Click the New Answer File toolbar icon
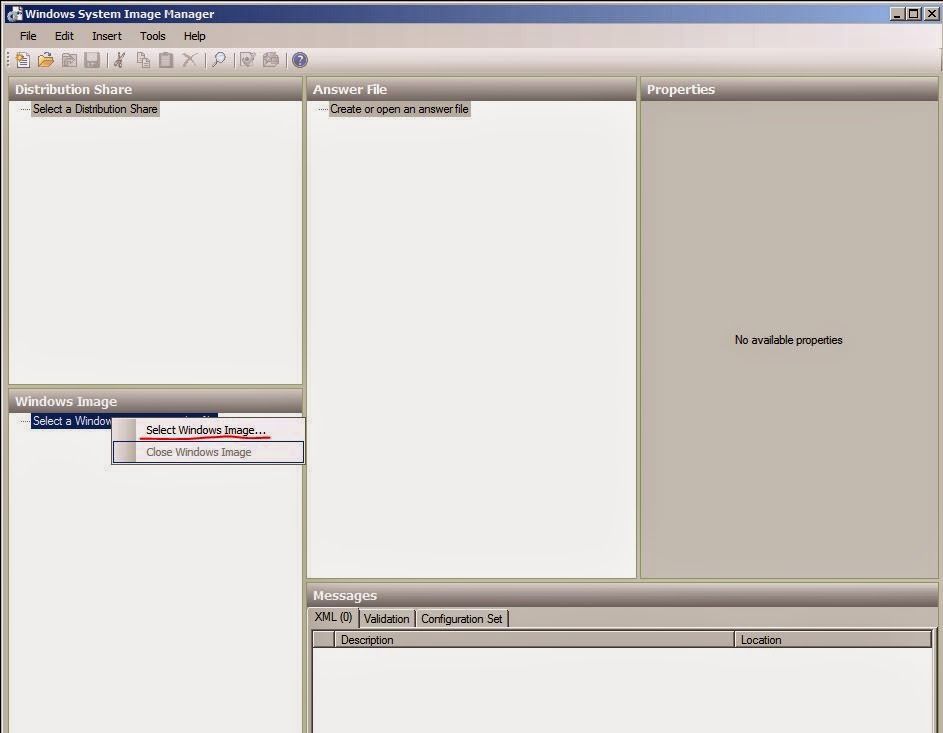Viewport: 943px width, 733px height. (x=23, y=60)
